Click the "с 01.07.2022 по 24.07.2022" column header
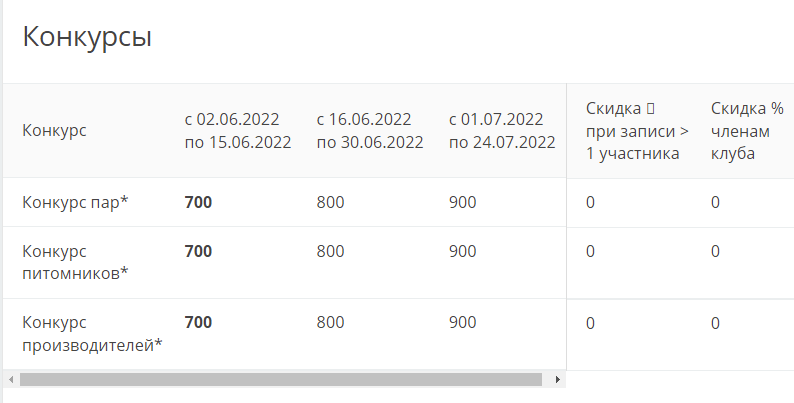 (x=501, y=130)
